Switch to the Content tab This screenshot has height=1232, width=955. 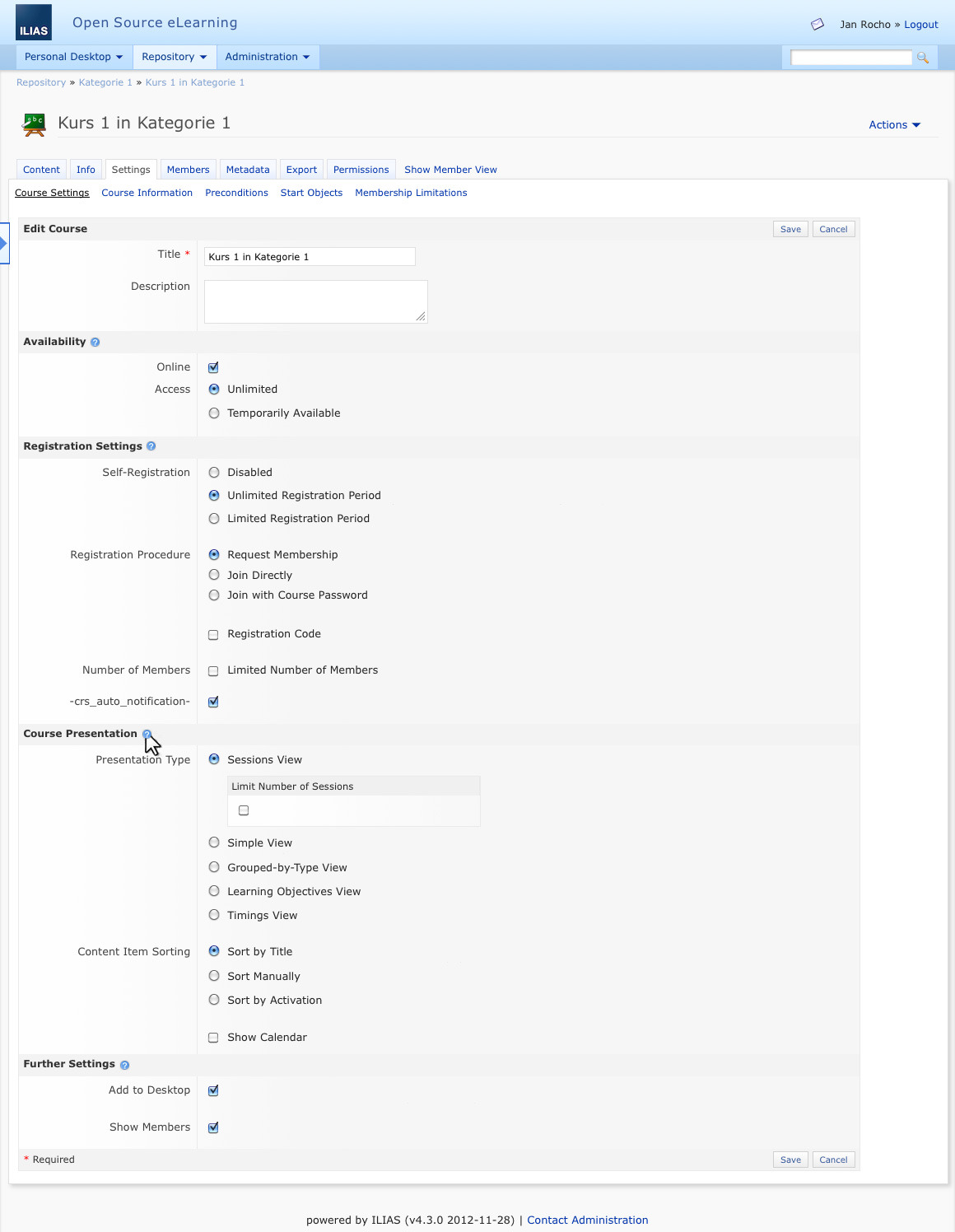click(41, 170)
